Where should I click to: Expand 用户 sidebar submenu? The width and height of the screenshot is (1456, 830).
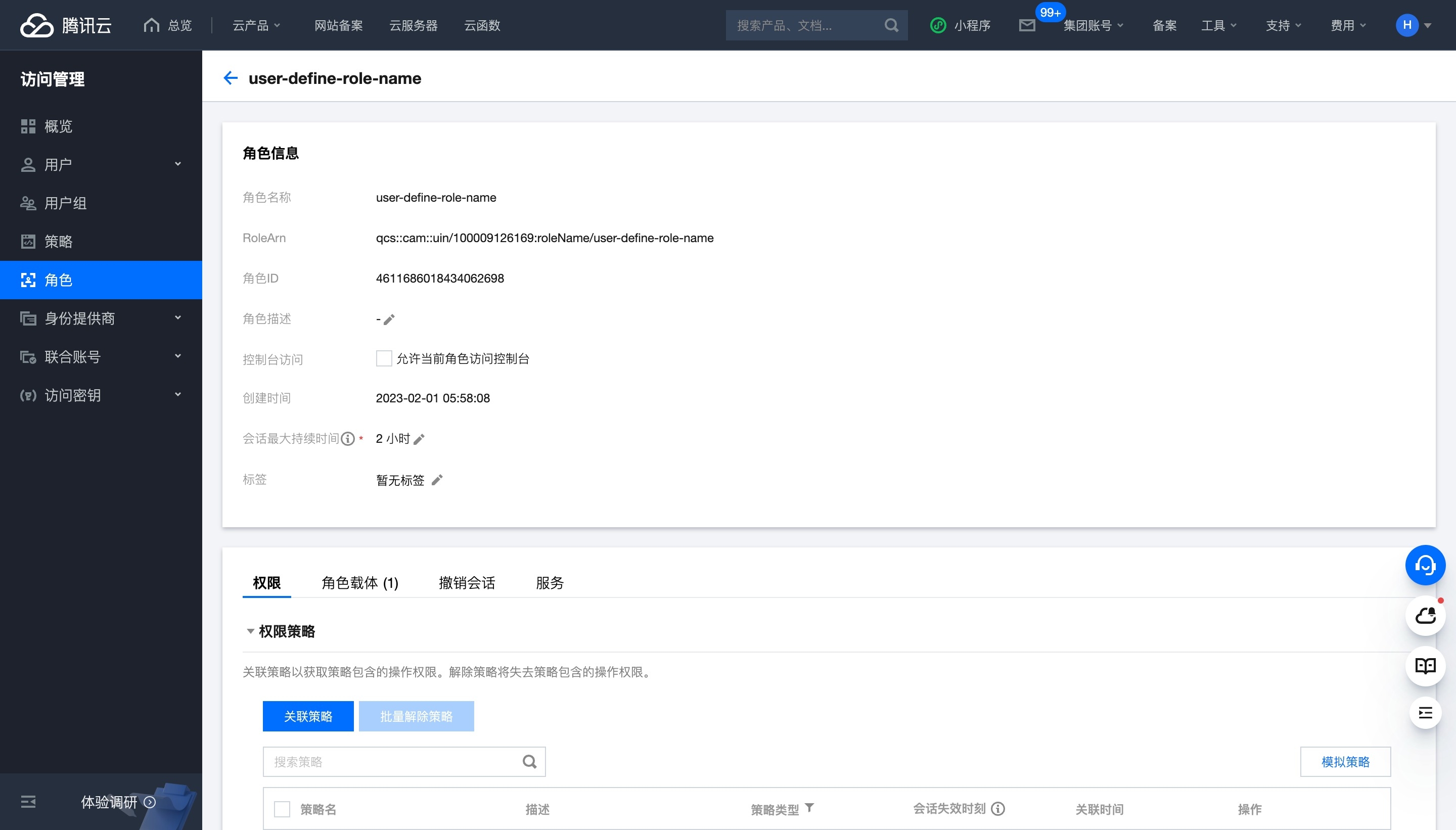[178, 164]
